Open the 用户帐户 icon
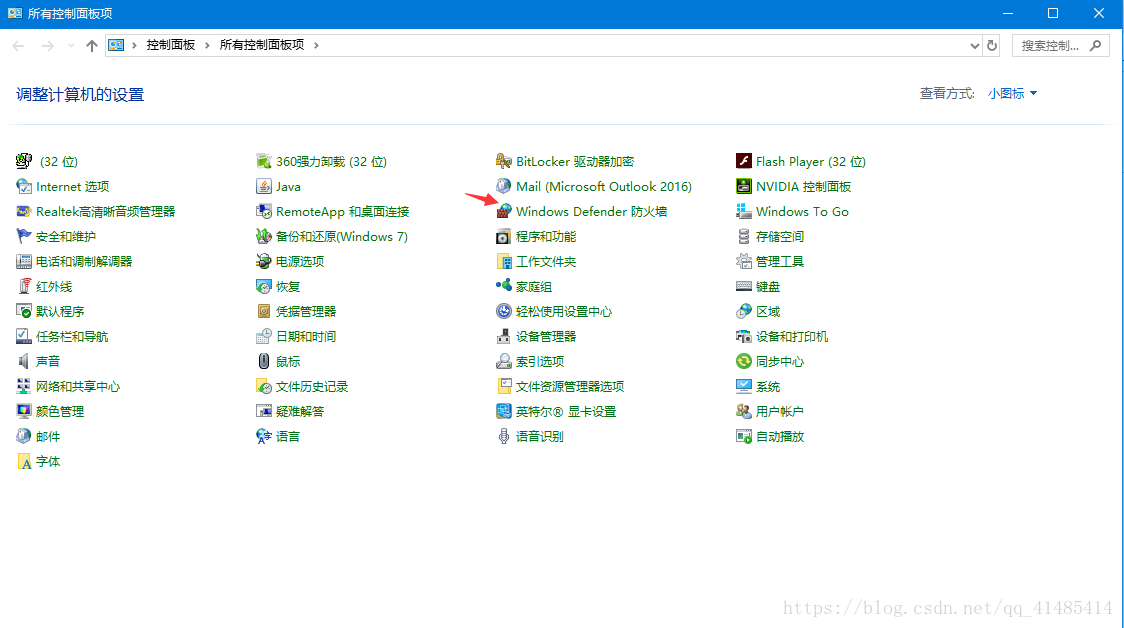Image resolution: width=1124 pixels, height=628 pixels. (x=744, y=411)
